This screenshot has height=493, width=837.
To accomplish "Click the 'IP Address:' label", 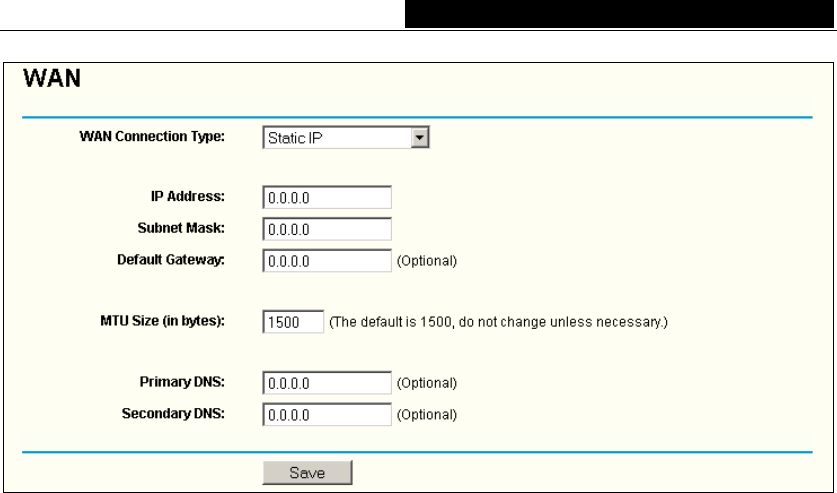I will [x=188, y=196].
